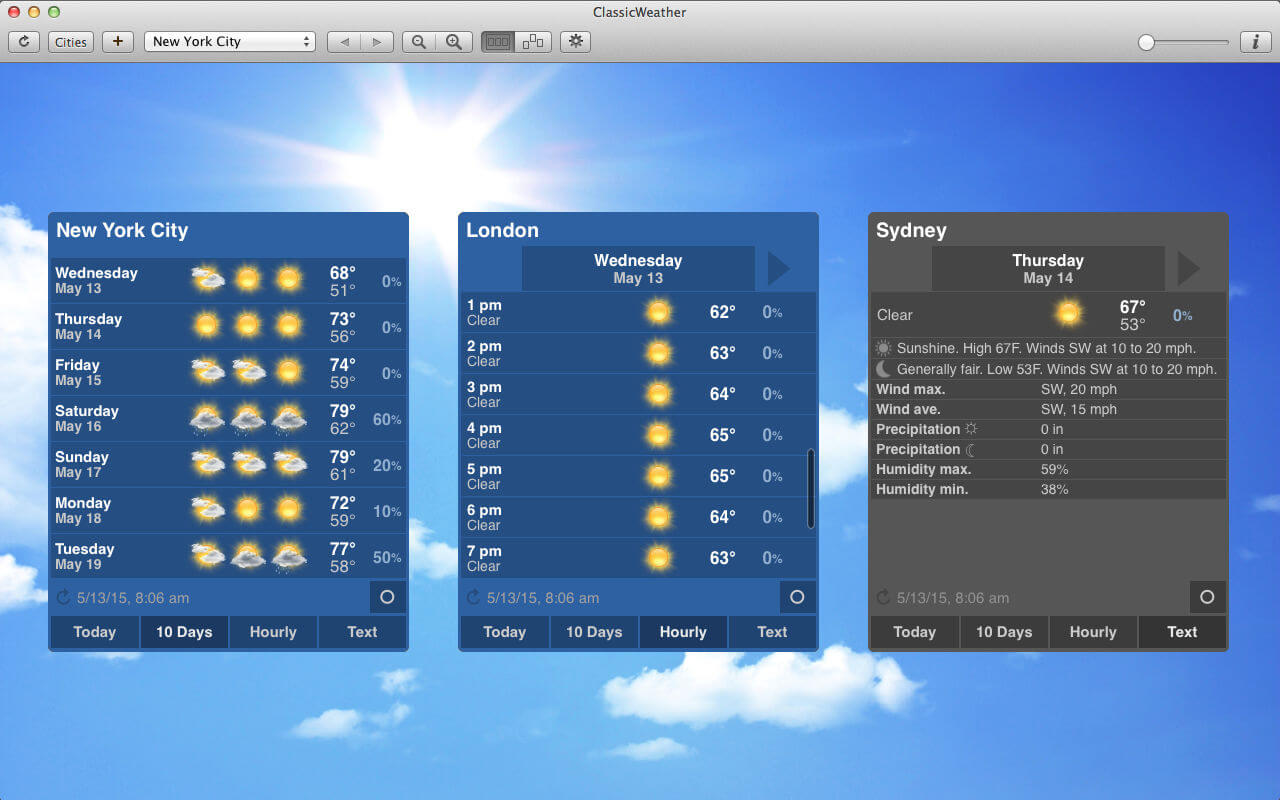Click London's hourly list scrollbar

(x=810, y=489)
